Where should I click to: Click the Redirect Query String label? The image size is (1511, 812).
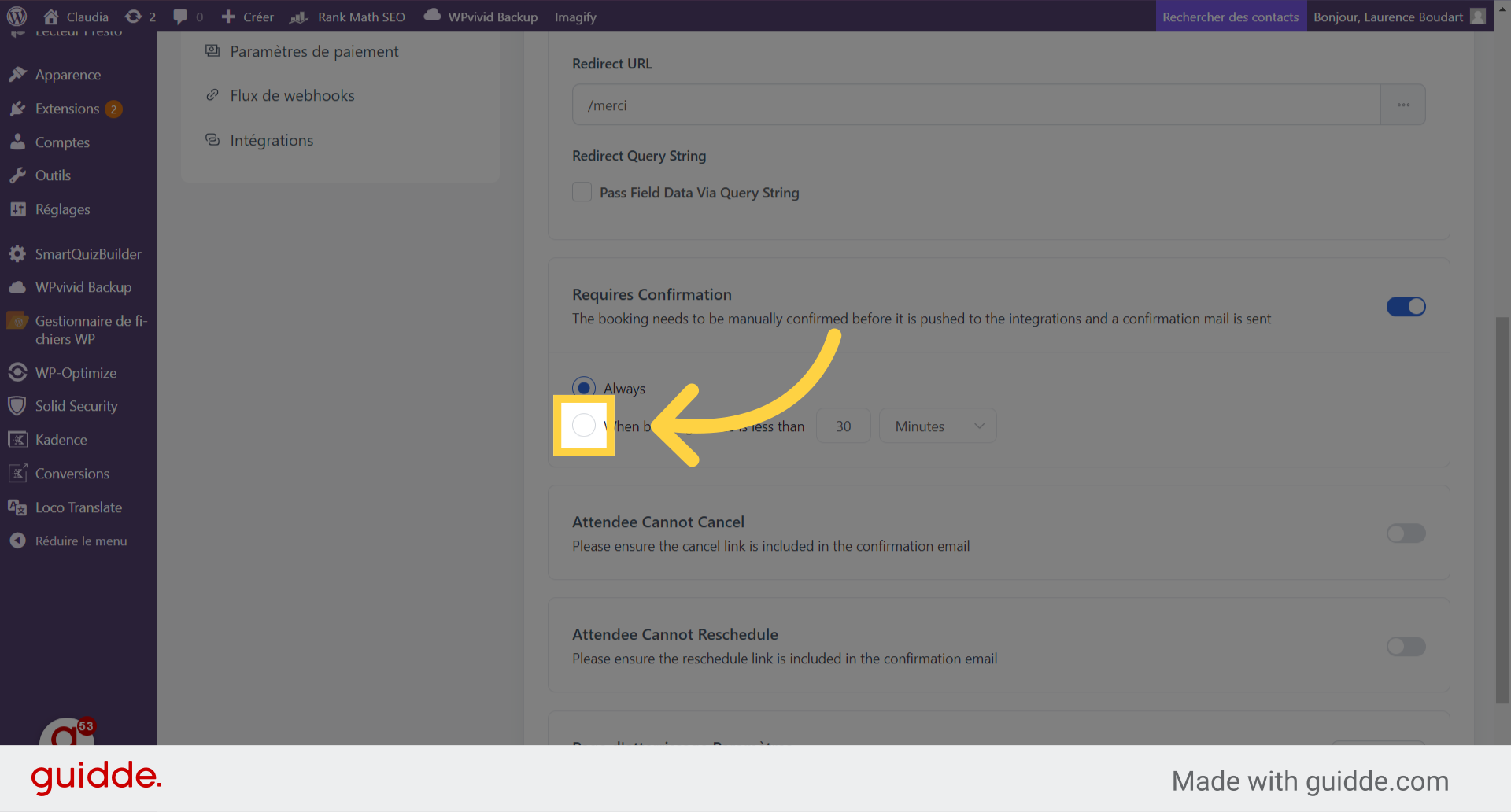[x=639, y=156]
